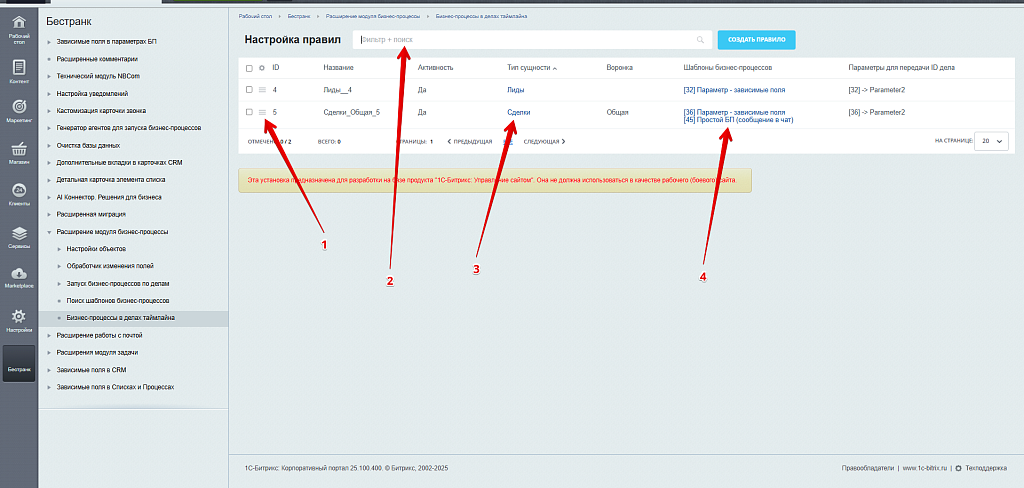Check the box for rule ID 5

pyautogui.click(x=249, y=113)
